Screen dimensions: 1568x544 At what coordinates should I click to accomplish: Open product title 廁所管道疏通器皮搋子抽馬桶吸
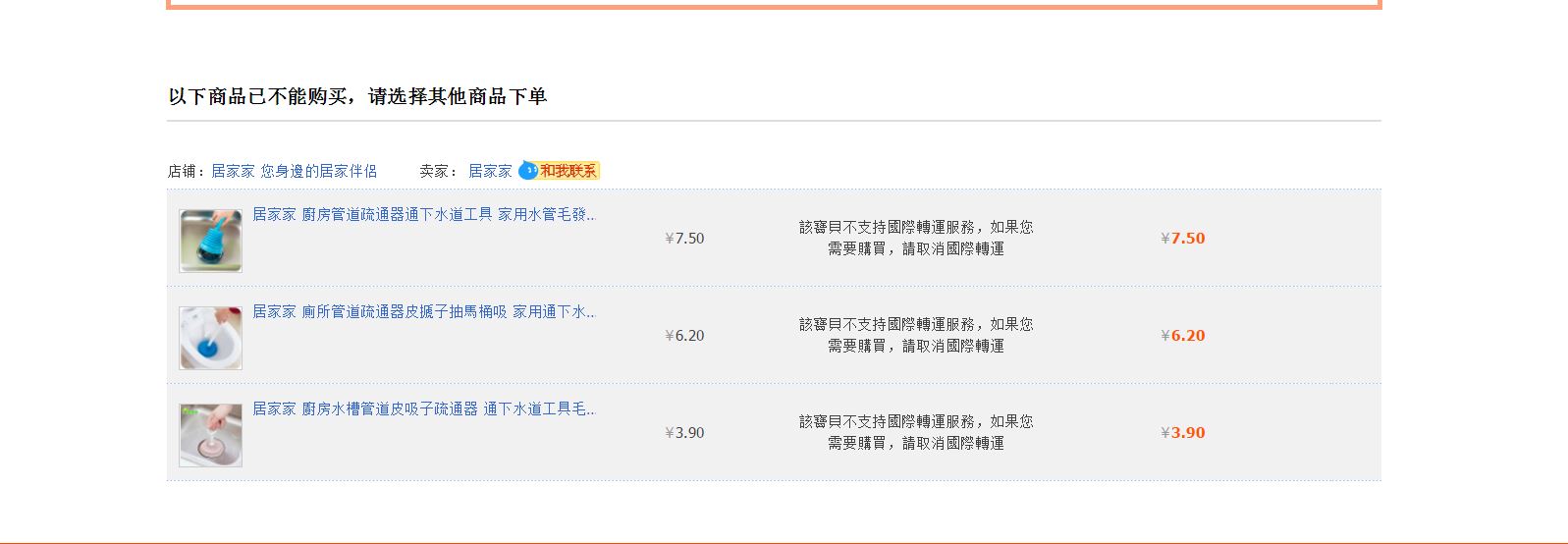point(423,311)
